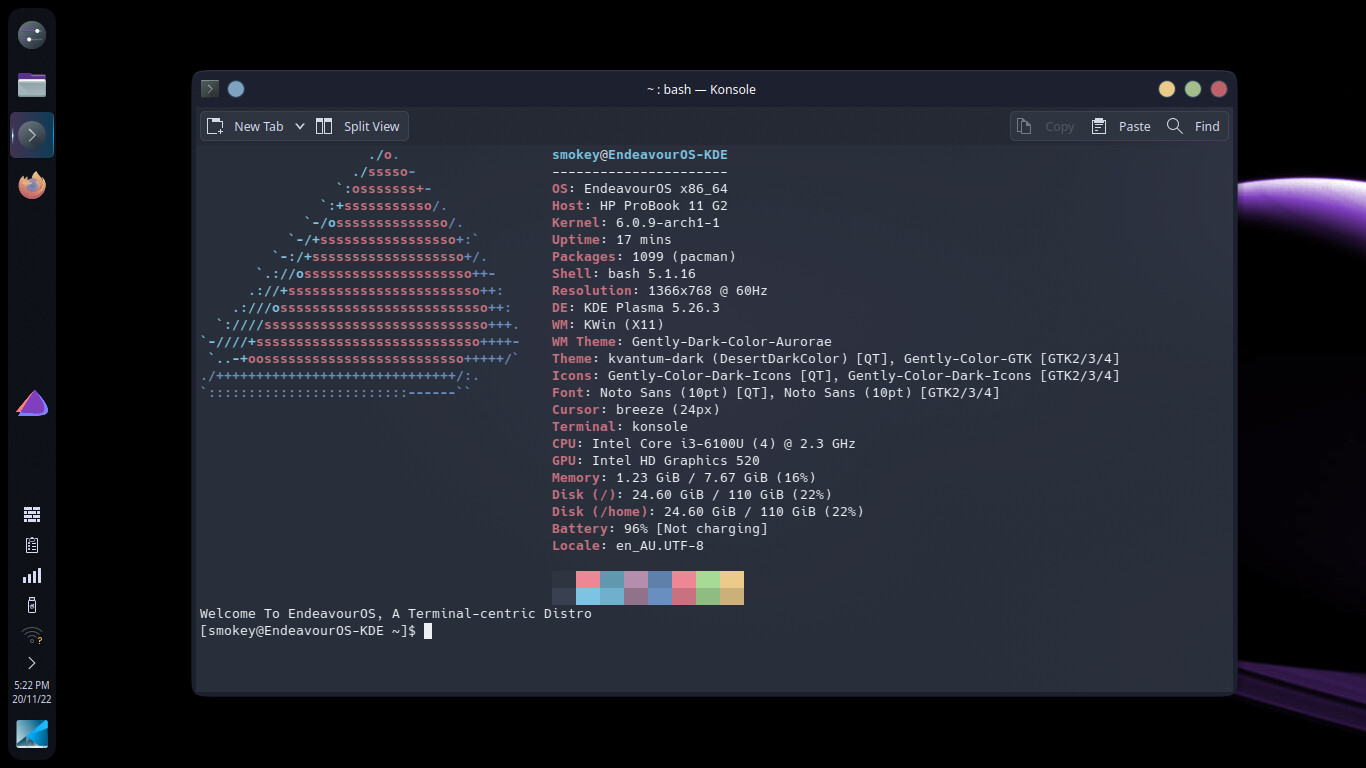
Task: Click the Welcome To EndeavourOS message line
Action: (x=396, y=614)
